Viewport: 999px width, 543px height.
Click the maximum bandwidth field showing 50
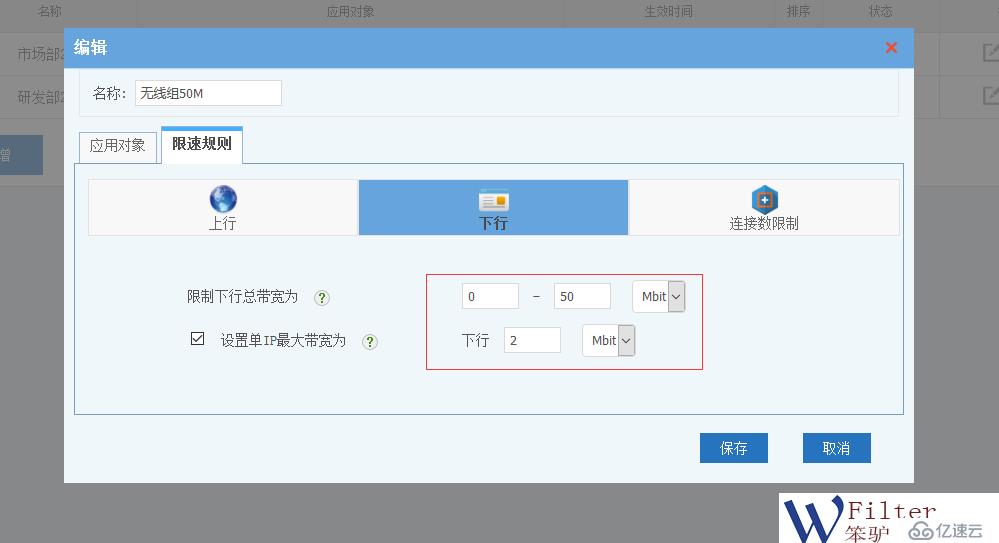tap(581, 297)
